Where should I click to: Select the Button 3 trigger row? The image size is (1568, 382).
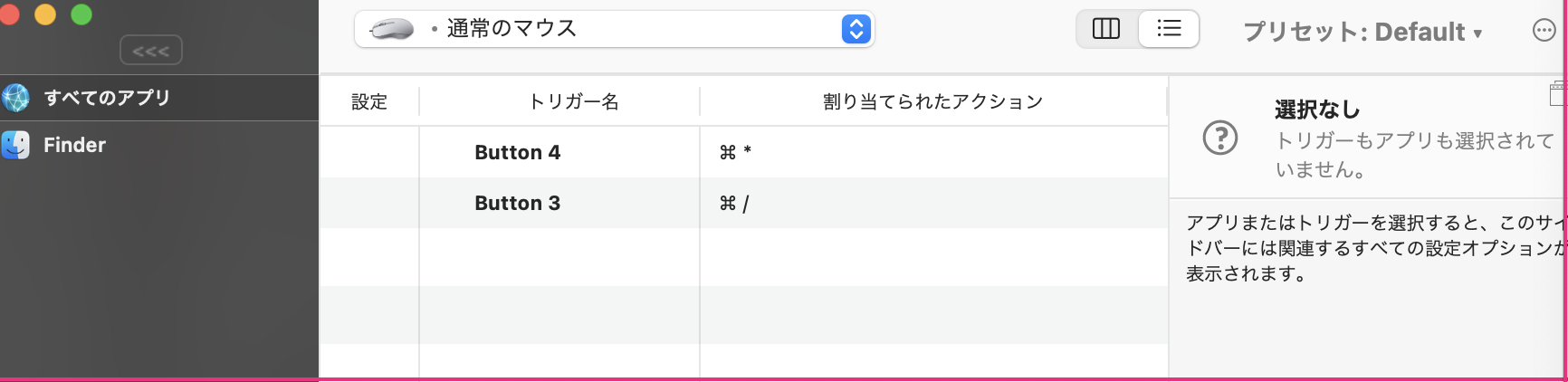point(517,203)
